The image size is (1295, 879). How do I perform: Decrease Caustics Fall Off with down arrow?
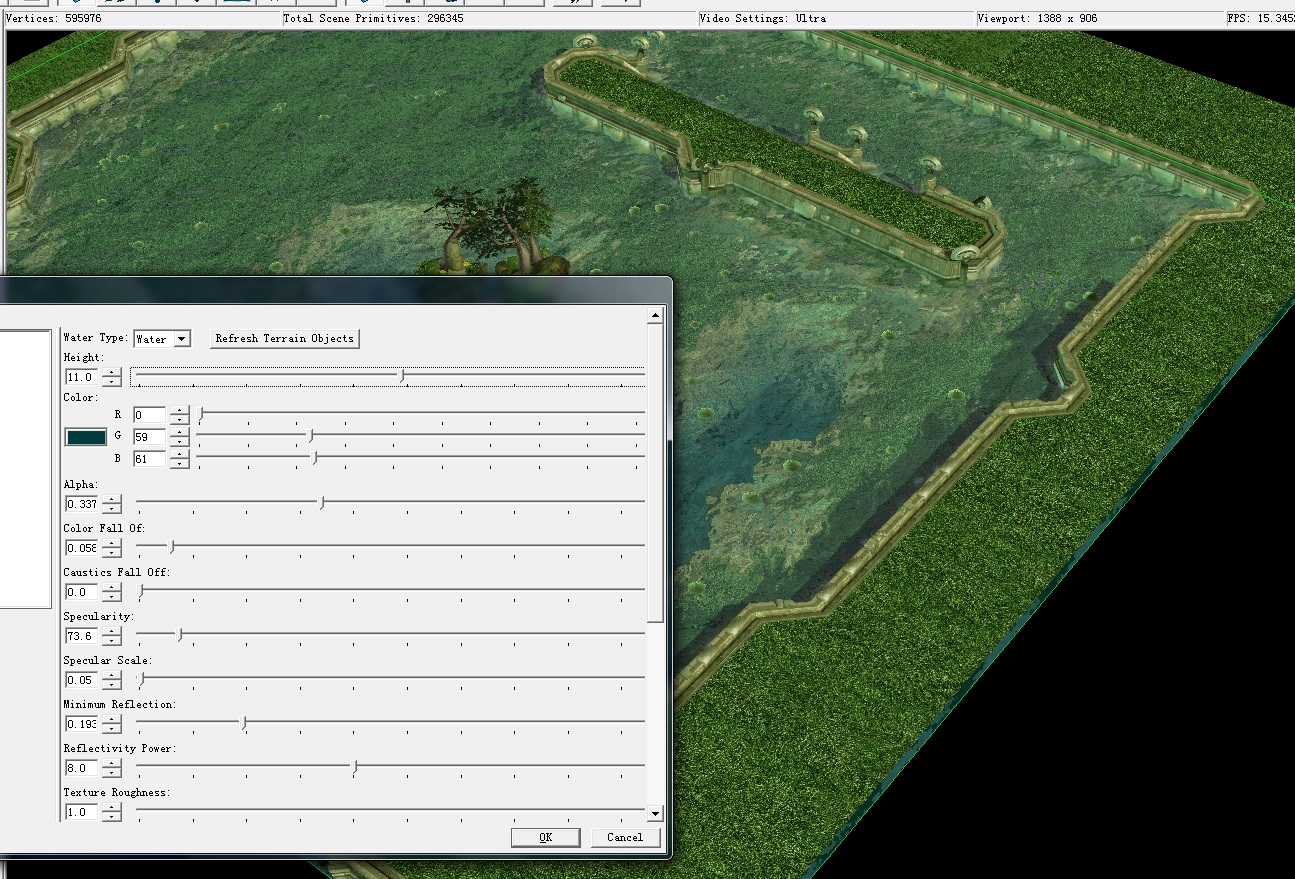[x=112, y=597]
